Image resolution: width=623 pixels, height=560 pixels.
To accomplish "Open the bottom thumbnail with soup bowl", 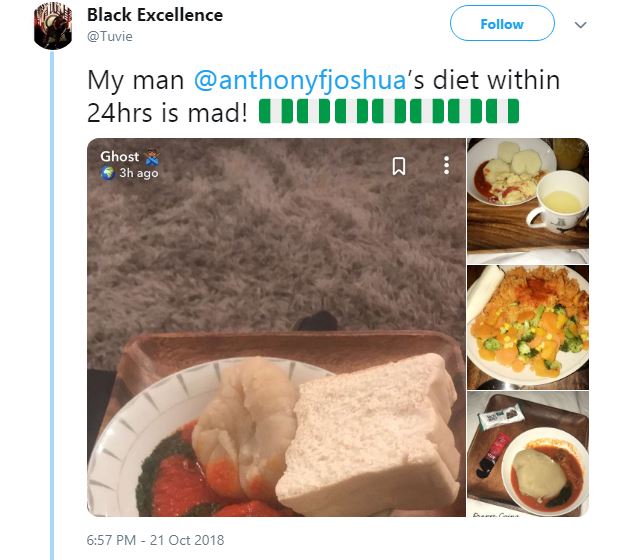I will click(x=527, y=453).
